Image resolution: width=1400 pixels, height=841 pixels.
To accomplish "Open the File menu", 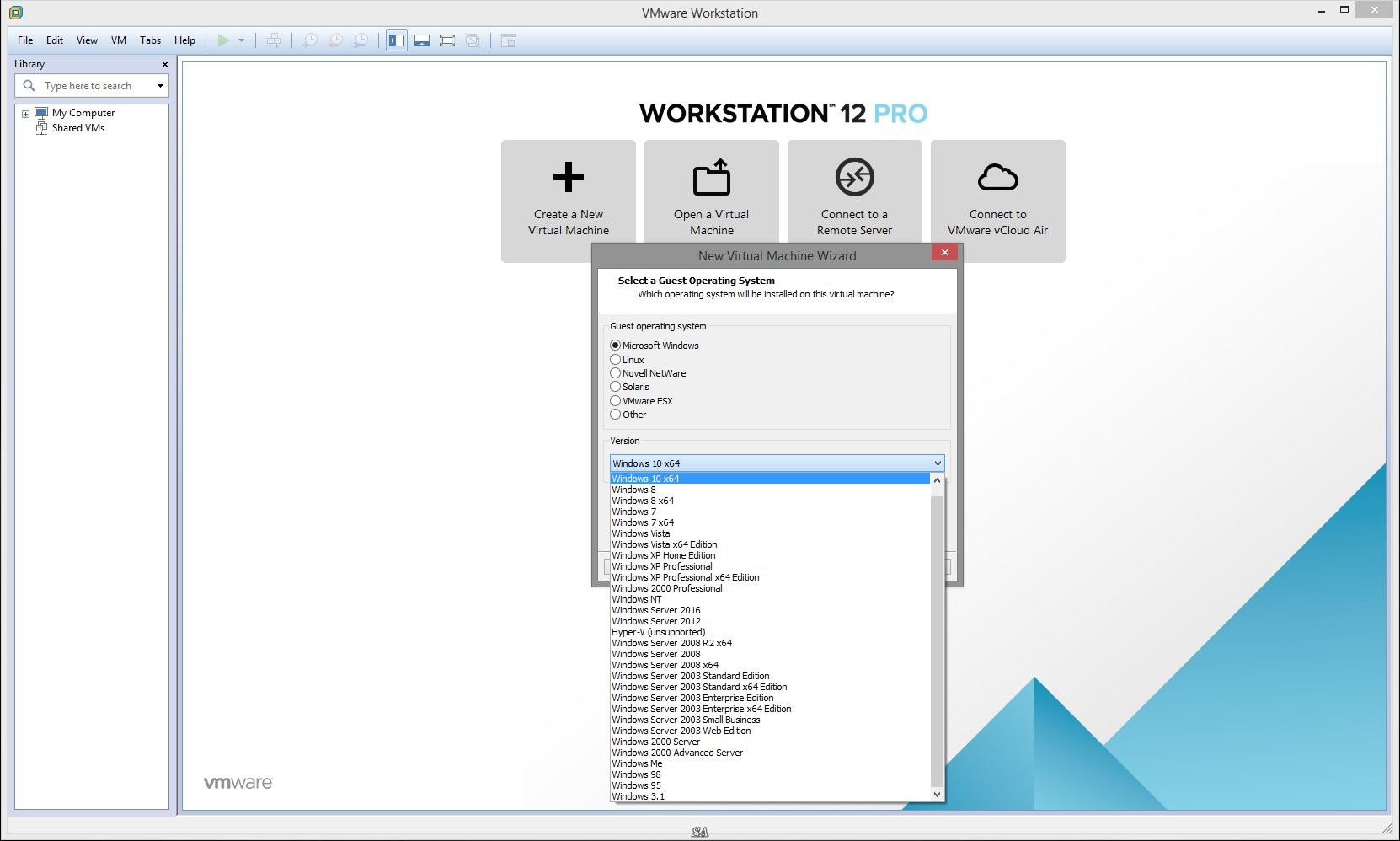I will (25, 40).
